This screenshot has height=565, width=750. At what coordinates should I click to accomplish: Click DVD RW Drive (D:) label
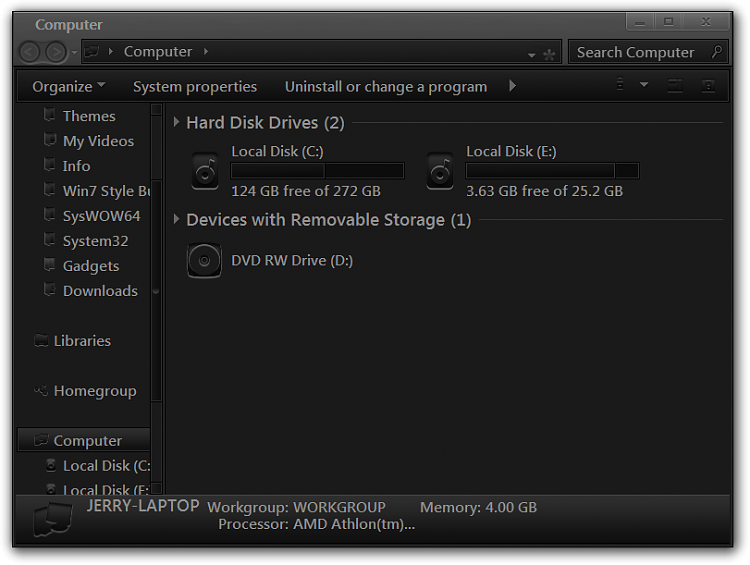point(292,261)
